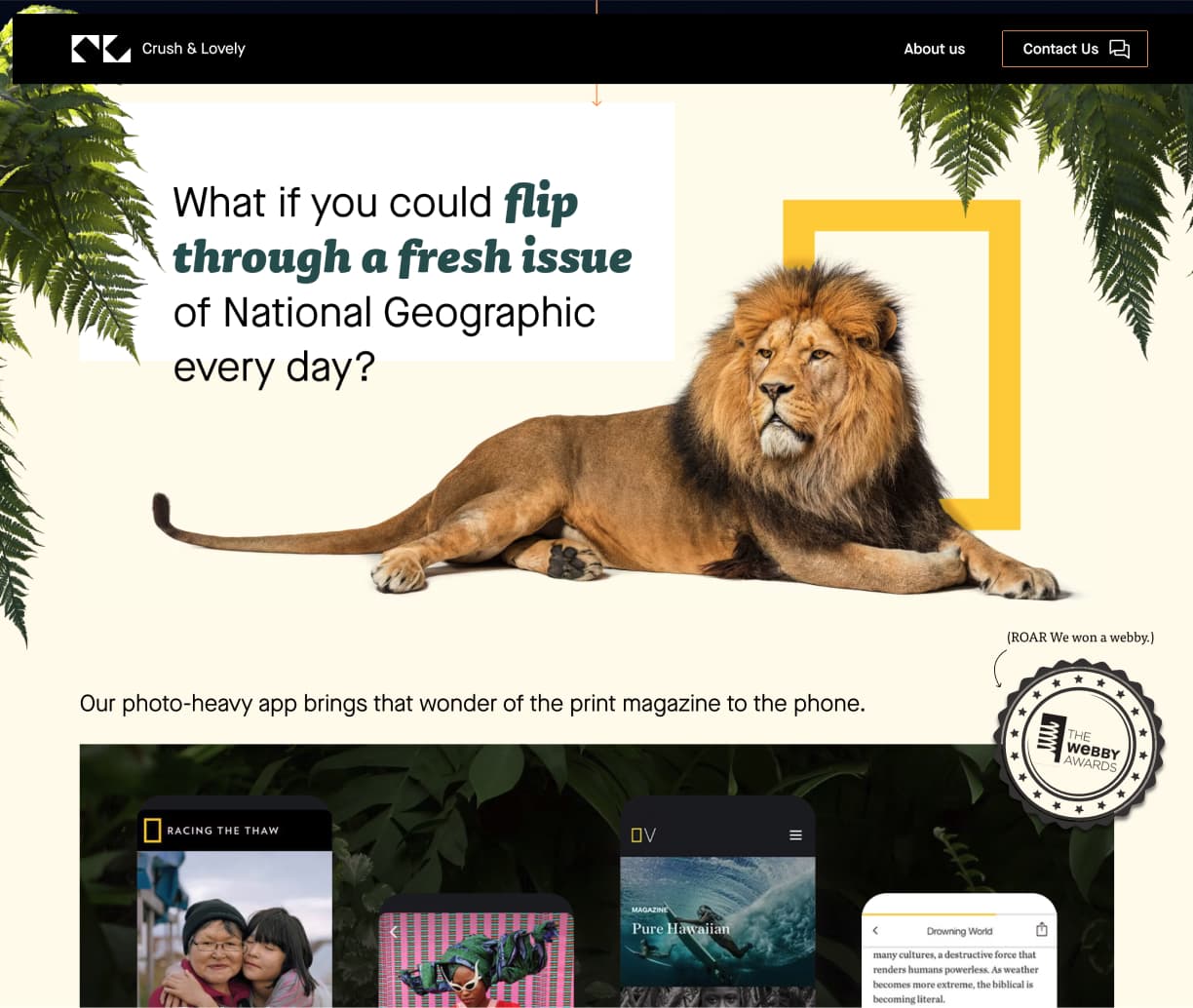Click the Crush & Lovely brand name text
This screenshot has height=1008, width=1193.
pos(193,49)
